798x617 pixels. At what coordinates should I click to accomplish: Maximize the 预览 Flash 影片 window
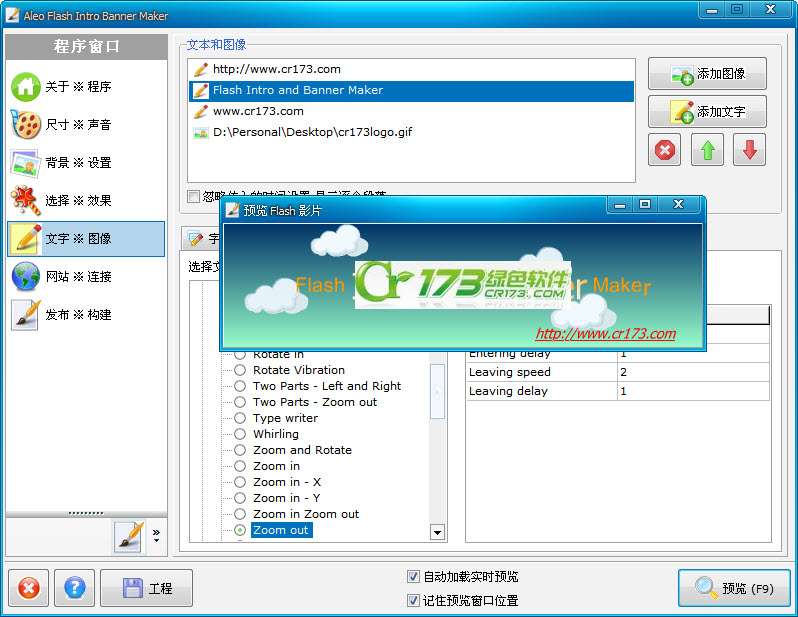click(x=645, y=205)
